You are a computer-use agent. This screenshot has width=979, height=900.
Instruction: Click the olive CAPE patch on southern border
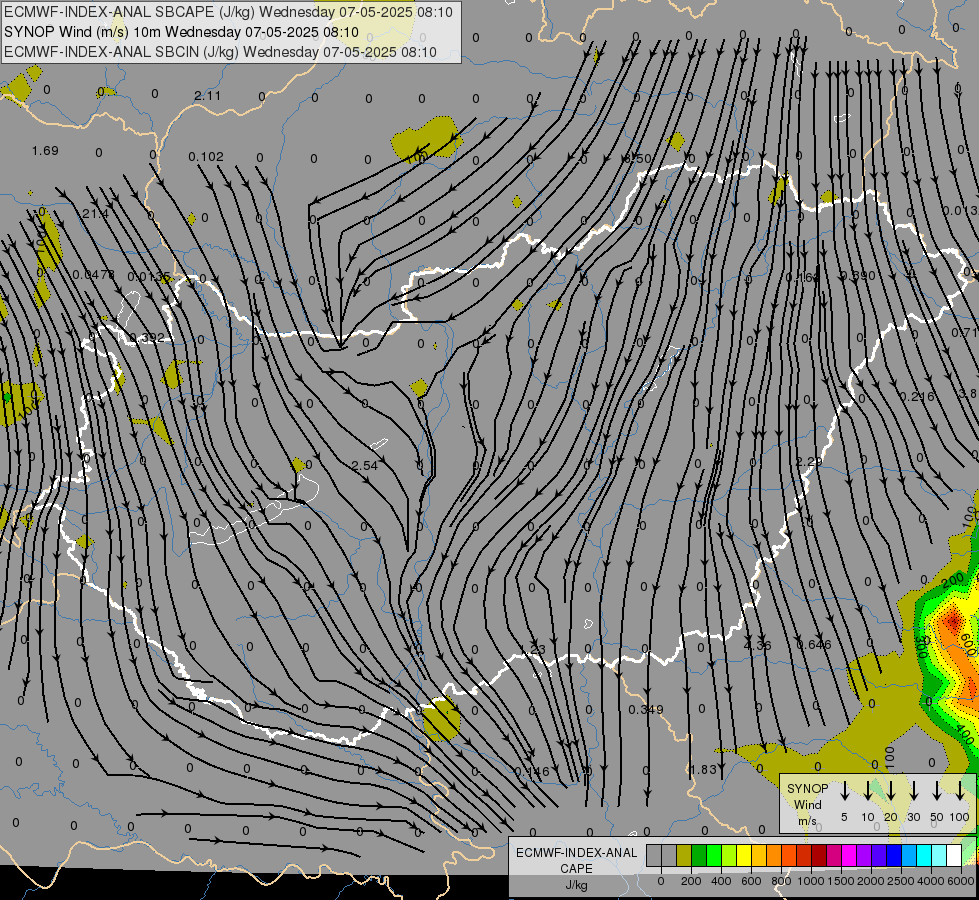pyautogui.click(x=441, y=720)
